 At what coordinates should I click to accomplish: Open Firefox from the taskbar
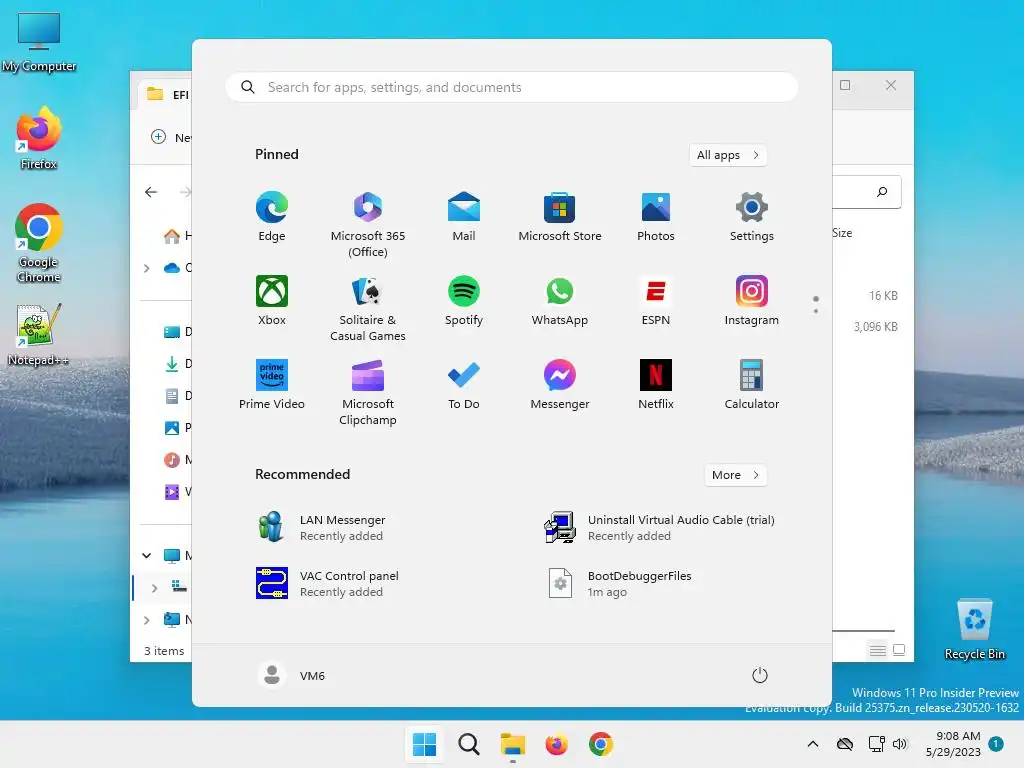[x=556, y=744]
